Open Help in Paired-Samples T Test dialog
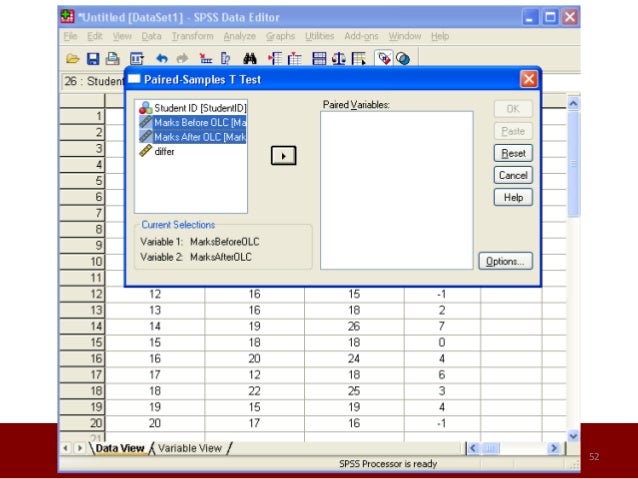Image resolution: width=638 pixels, height=479 pixels. coord(513,197)
